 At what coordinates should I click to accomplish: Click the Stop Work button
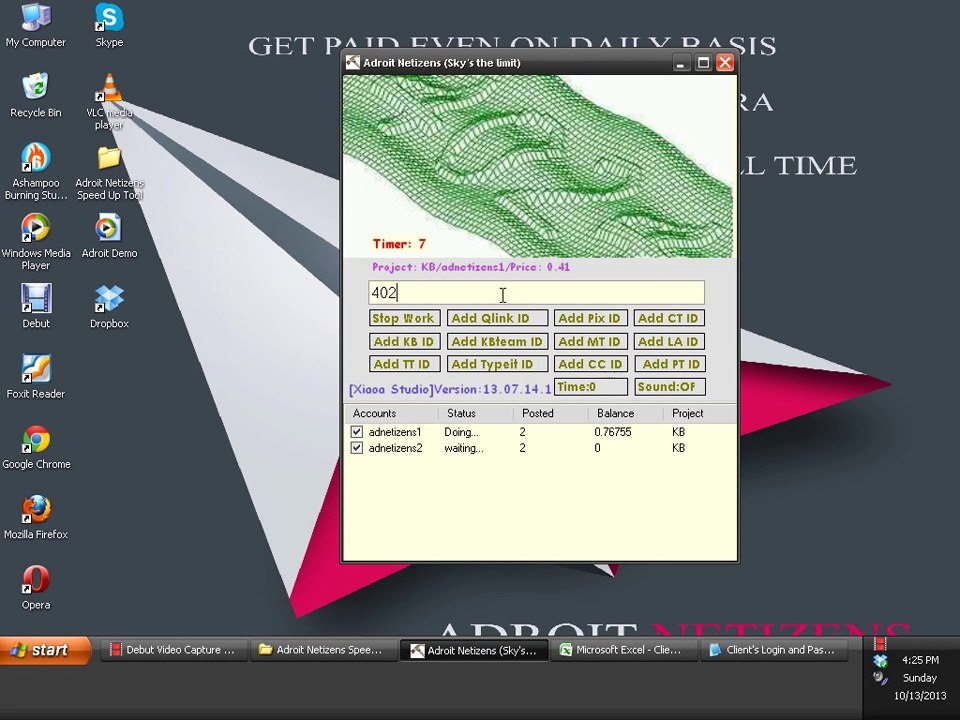tap(404, 318)
